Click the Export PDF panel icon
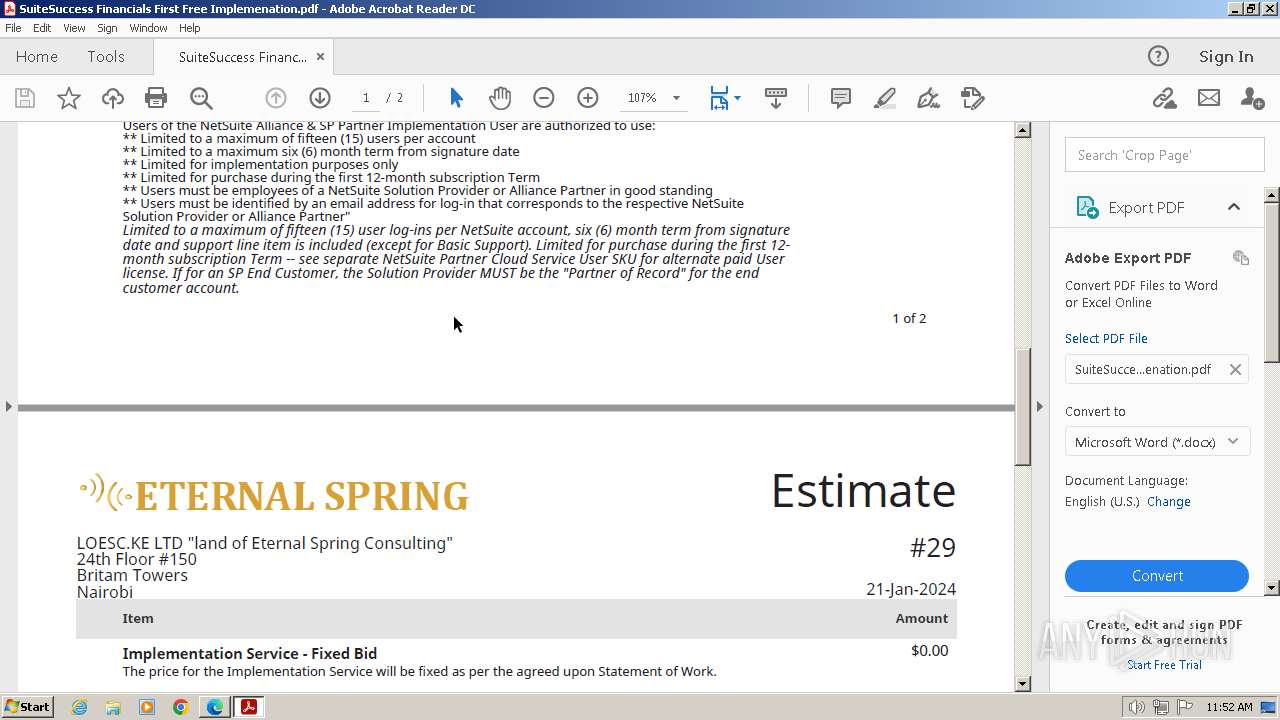The width and height of the screenshot is (1280, 720). pos(1086,207)
